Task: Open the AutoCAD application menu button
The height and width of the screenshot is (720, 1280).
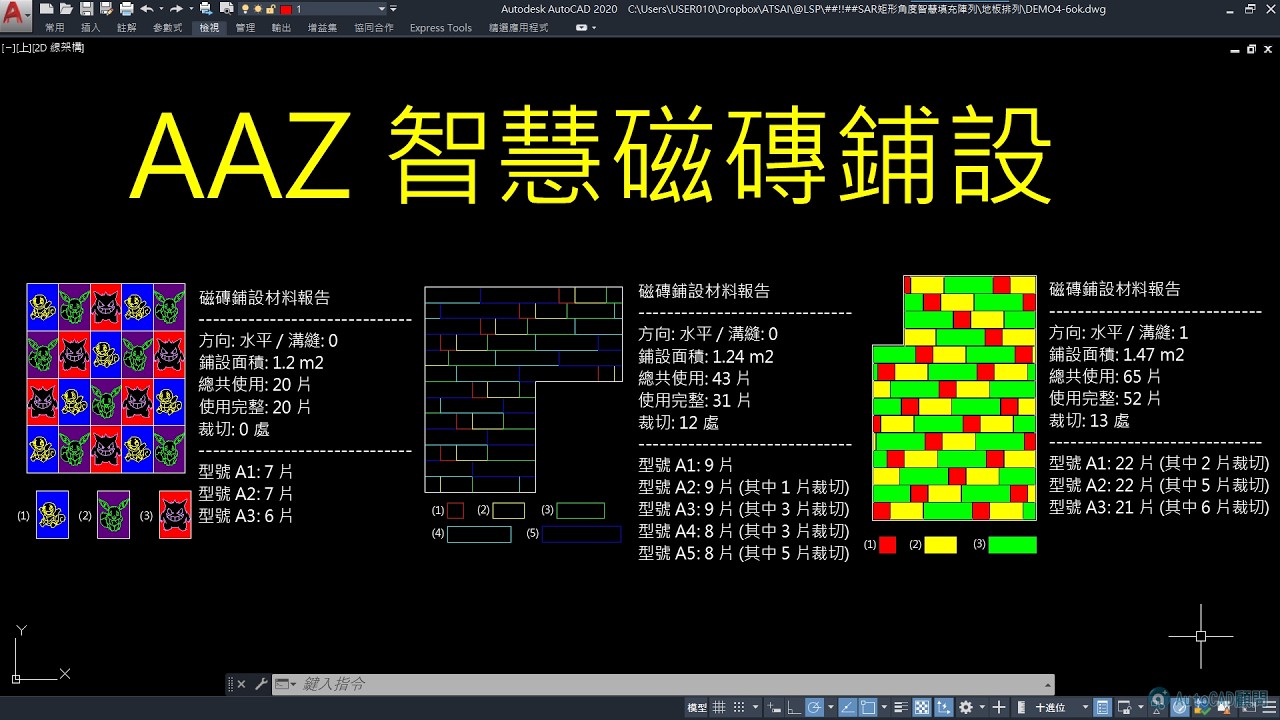Action: point(16,14)
